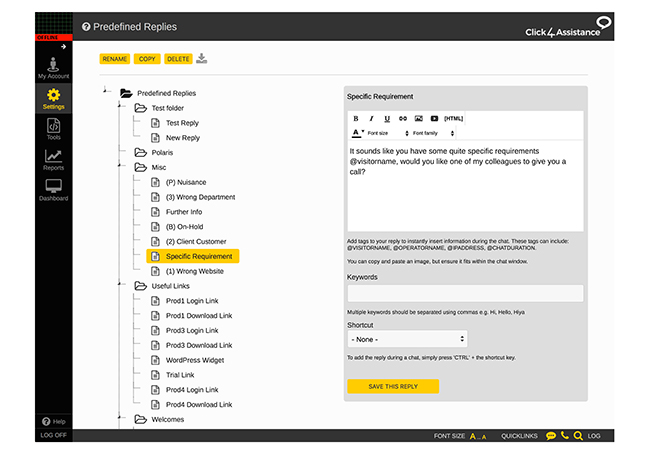Open the Font family dropdown
Screen dimensions: 649x454
point(434,133)
